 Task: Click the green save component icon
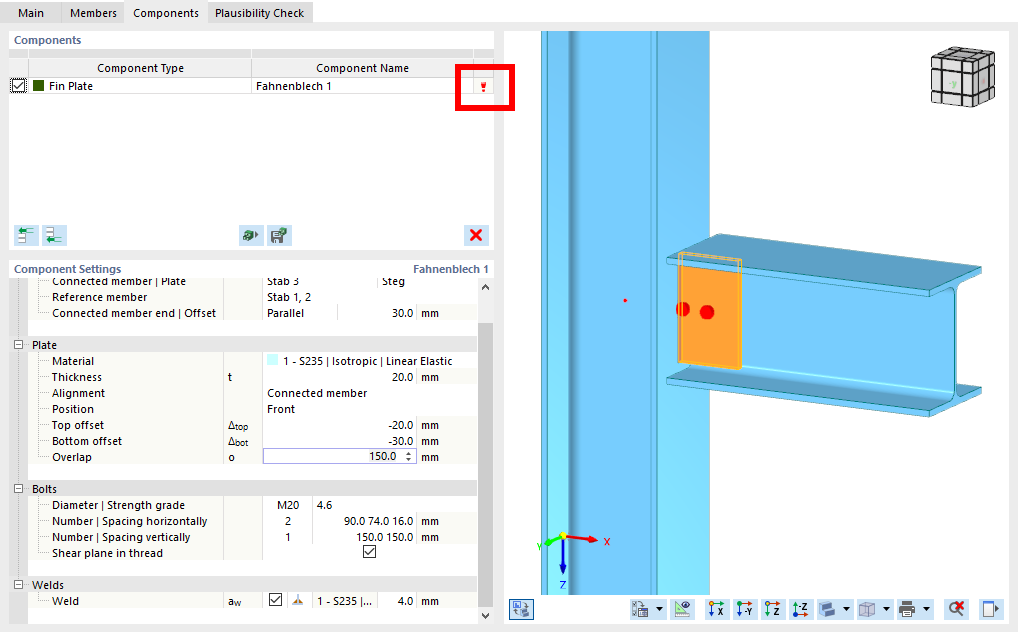278,235
